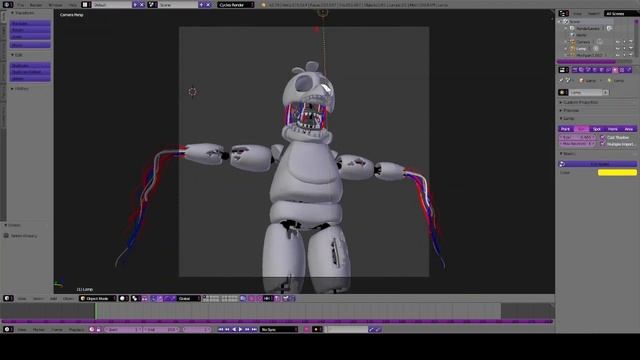Toggle auto keying record button in timeline

pos(307,329)
